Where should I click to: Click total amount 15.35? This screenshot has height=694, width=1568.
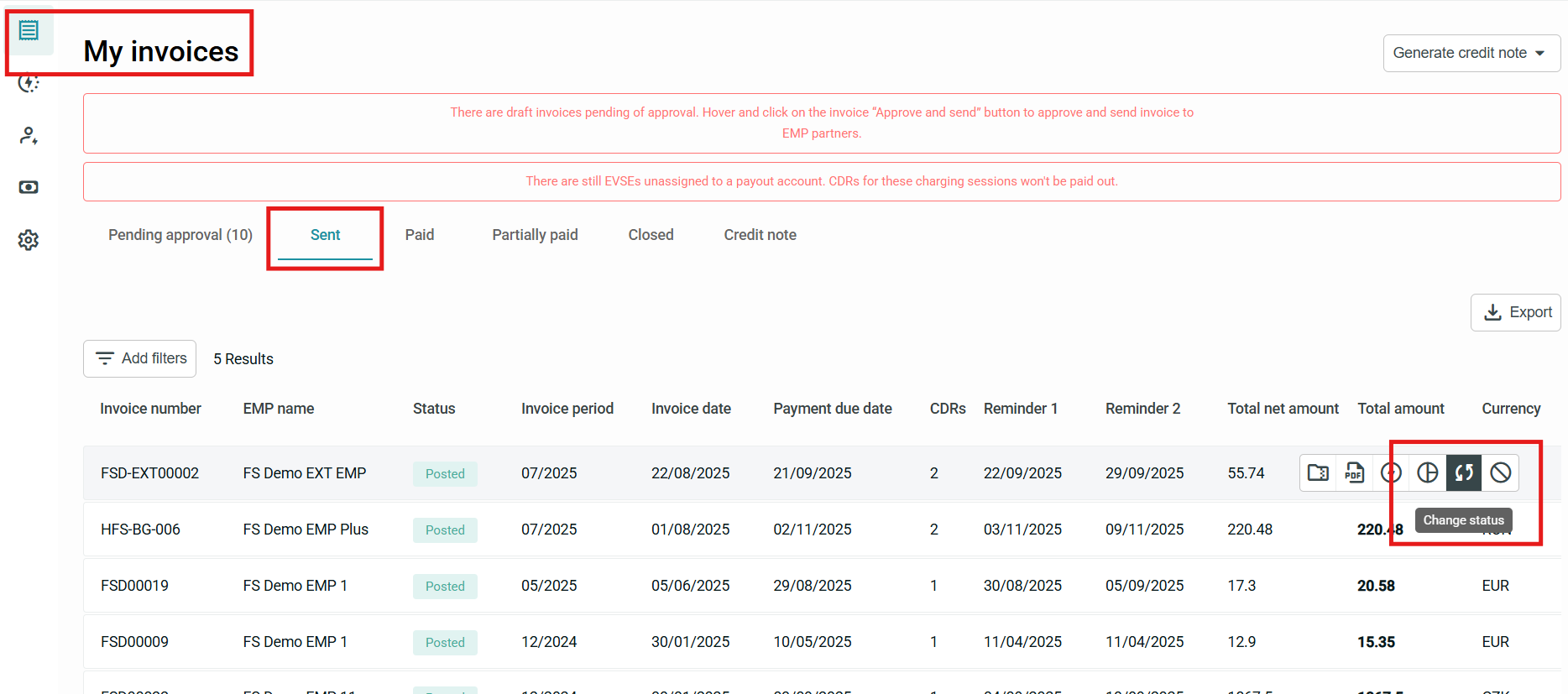[x=1376, y=642]
